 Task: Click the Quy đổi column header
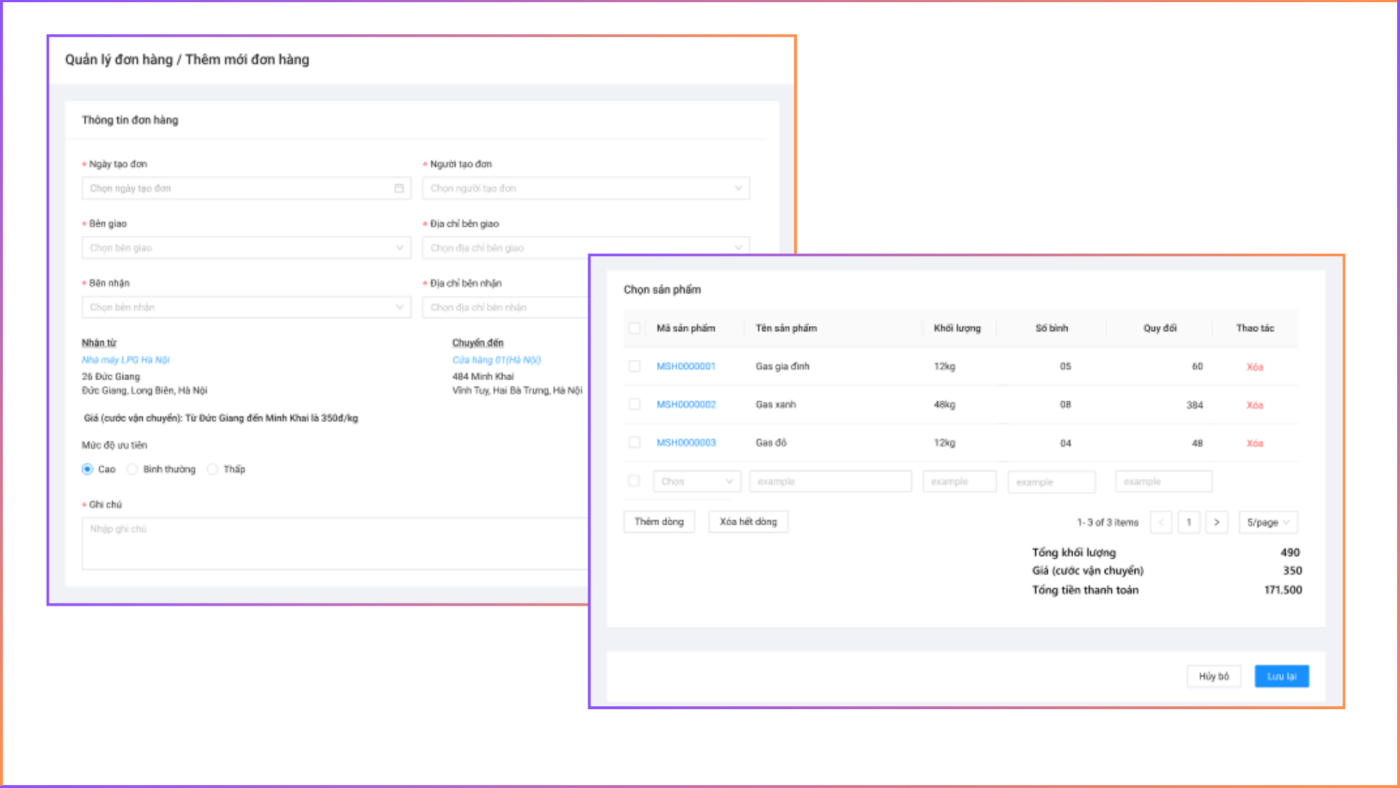coord(1160,328)
